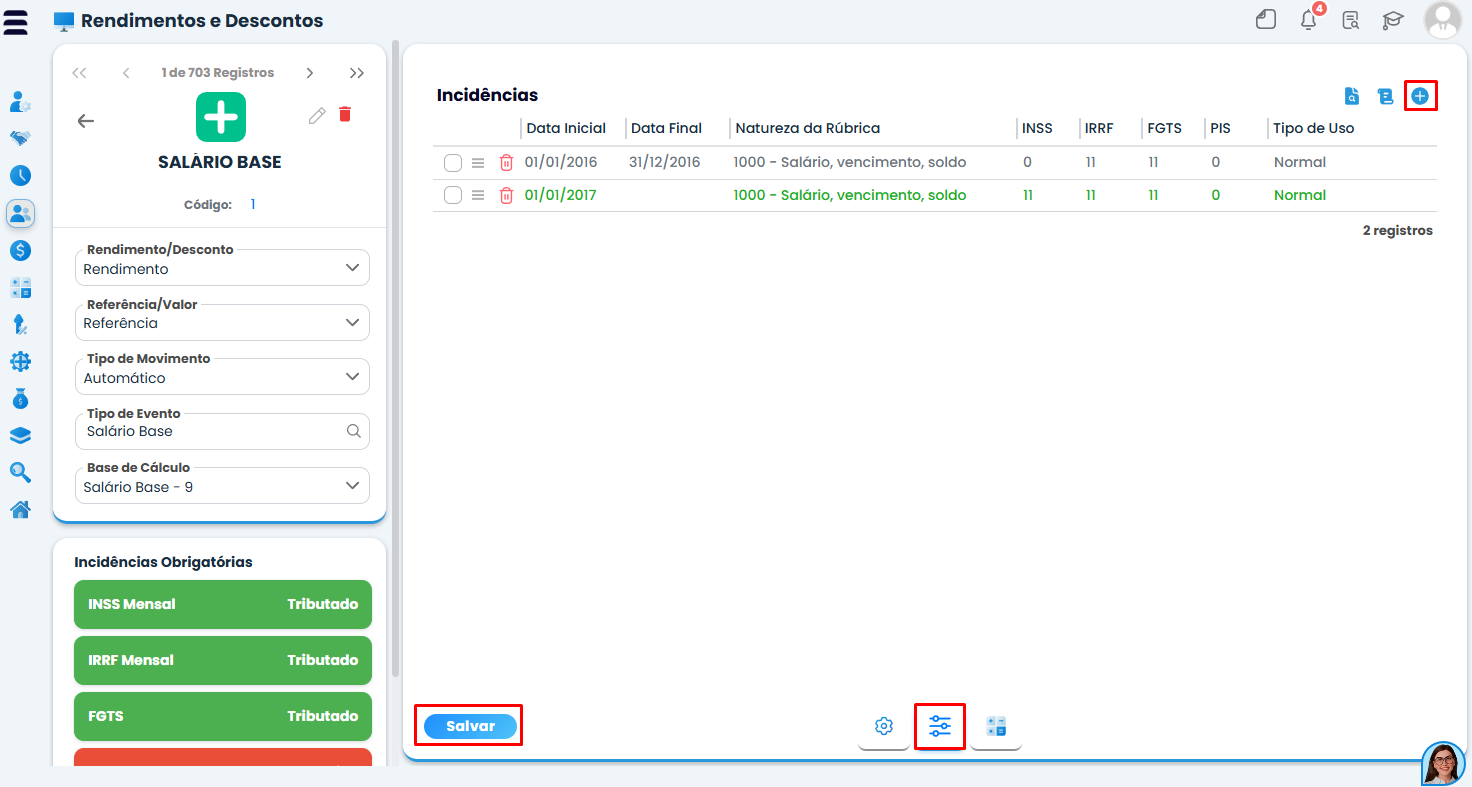Click the search icon in Tipo de Evento
Viewport: 1472px width, 787px height.
click(x=353, y=431)
